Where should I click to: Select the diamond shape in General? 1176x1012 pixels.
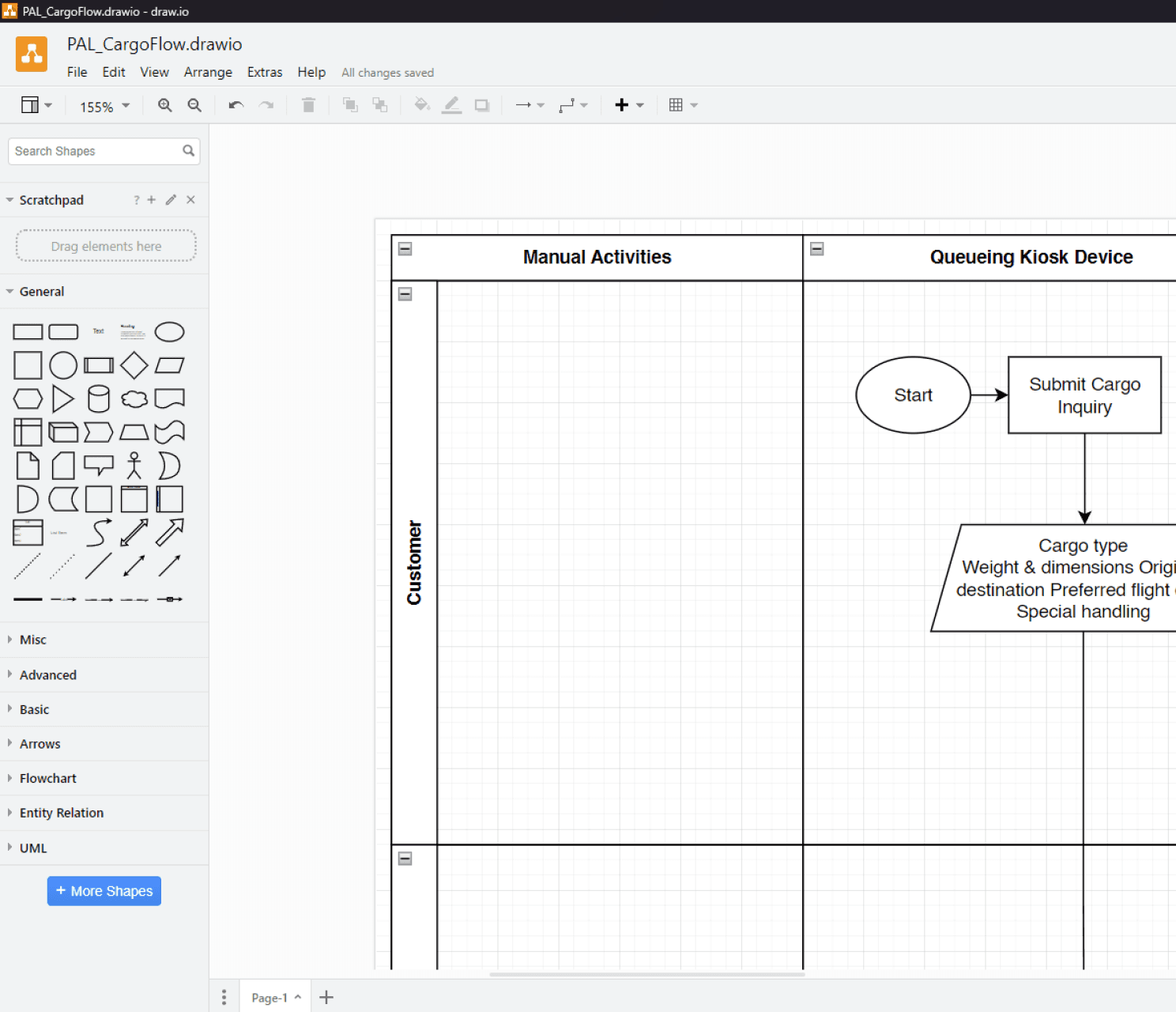(x=134, y=365)
